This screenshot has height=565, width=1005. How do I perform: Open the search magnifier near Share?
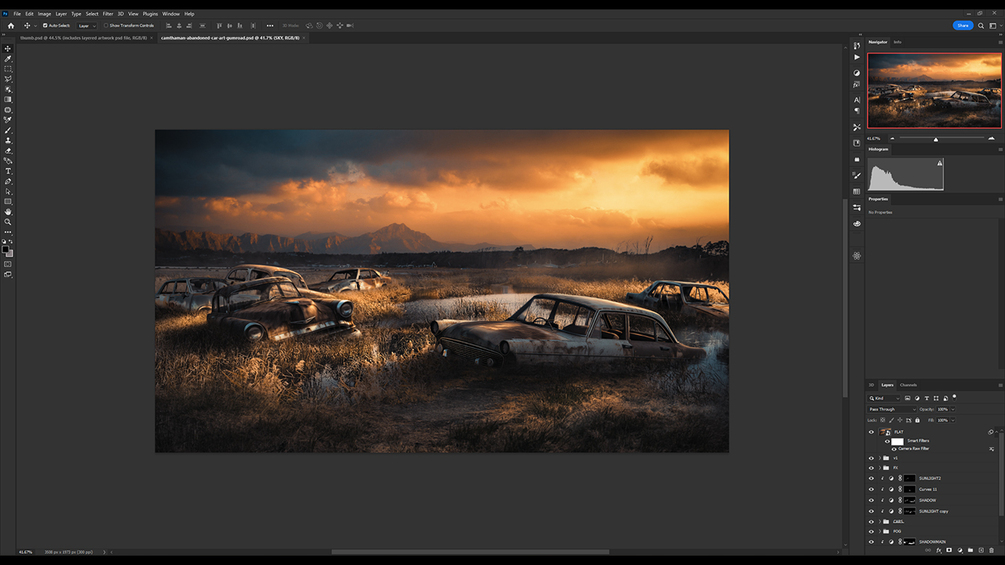coord(981,26)
